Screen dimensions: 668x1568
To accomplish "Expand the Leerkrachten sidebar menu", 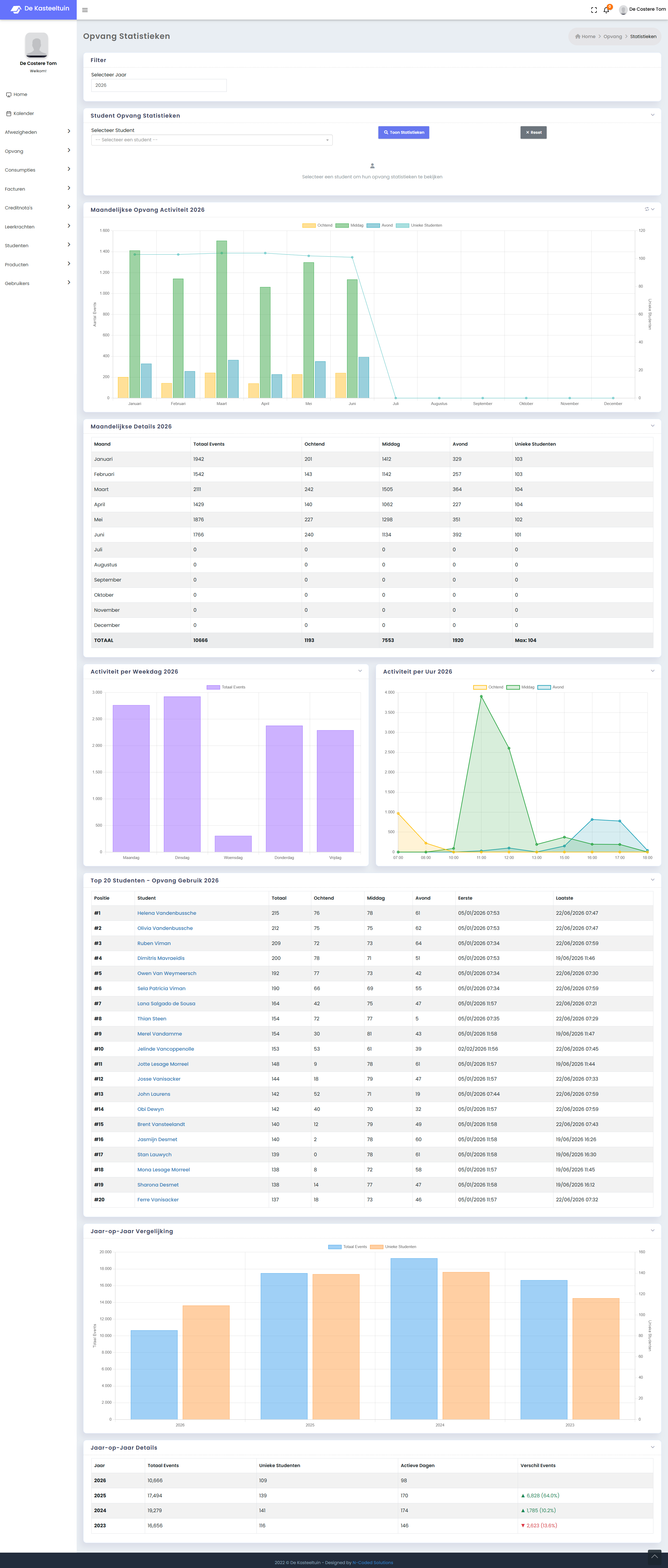I will pos(38,226).
